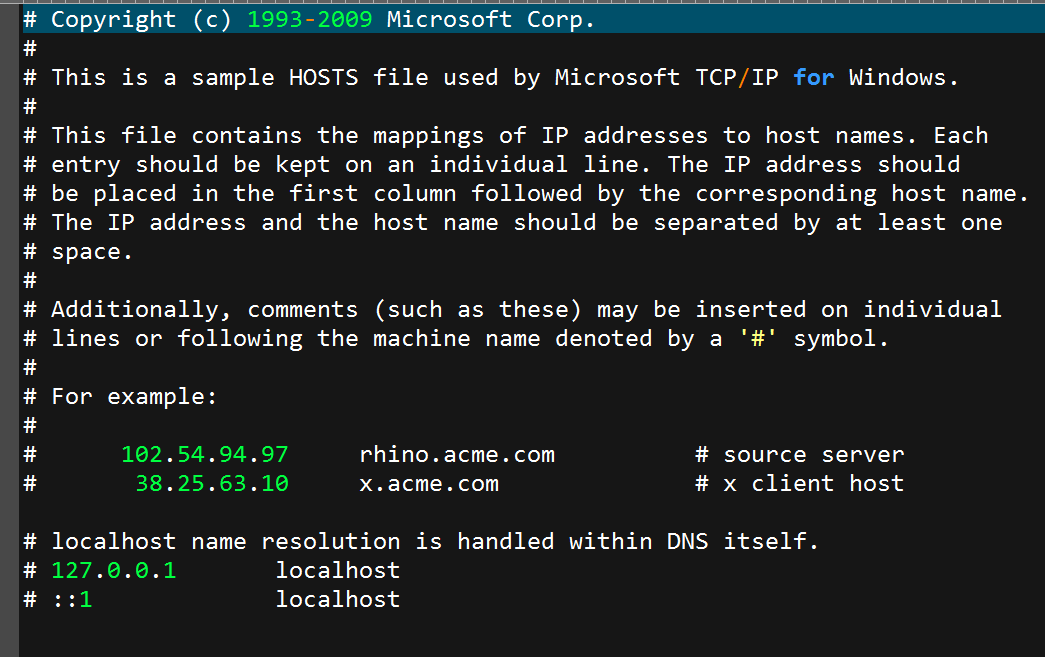Click the word DNS in localhost comment

tap(688, 541)
